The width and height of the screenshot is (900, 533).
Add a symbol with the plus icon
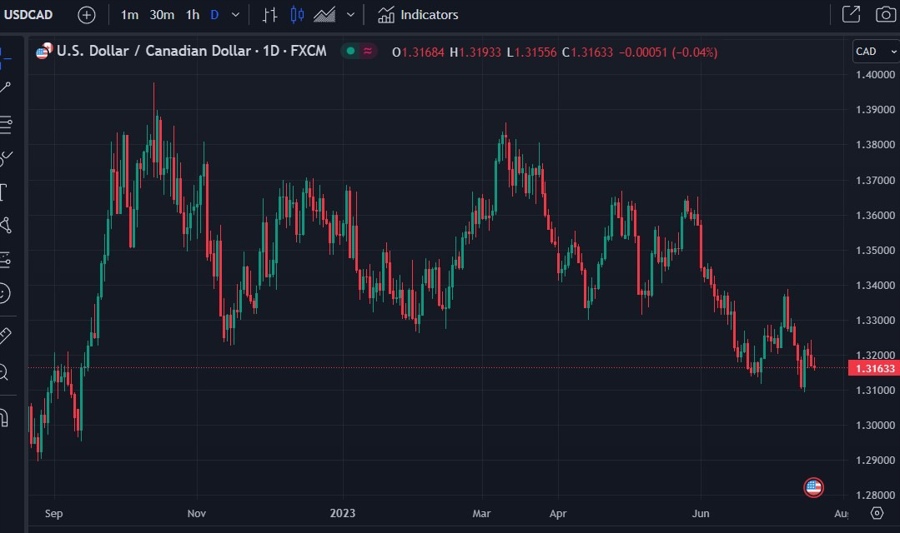pyautogui.click(x=87, y=15)
